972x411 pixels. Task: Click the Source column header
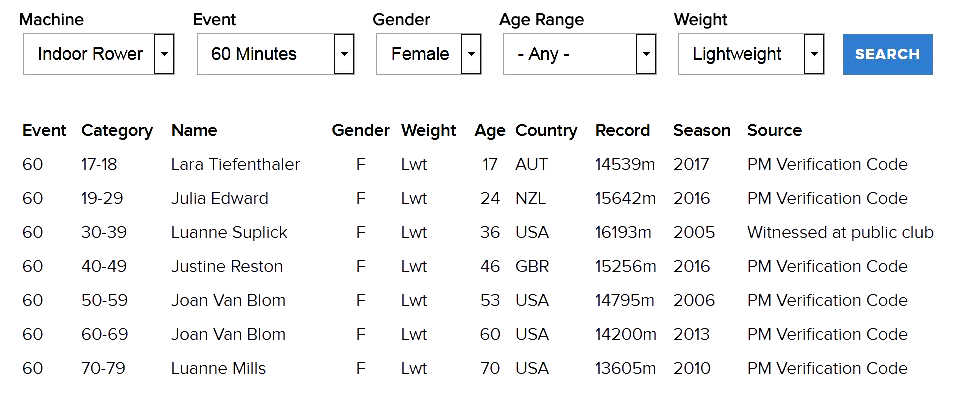point(774,130)
